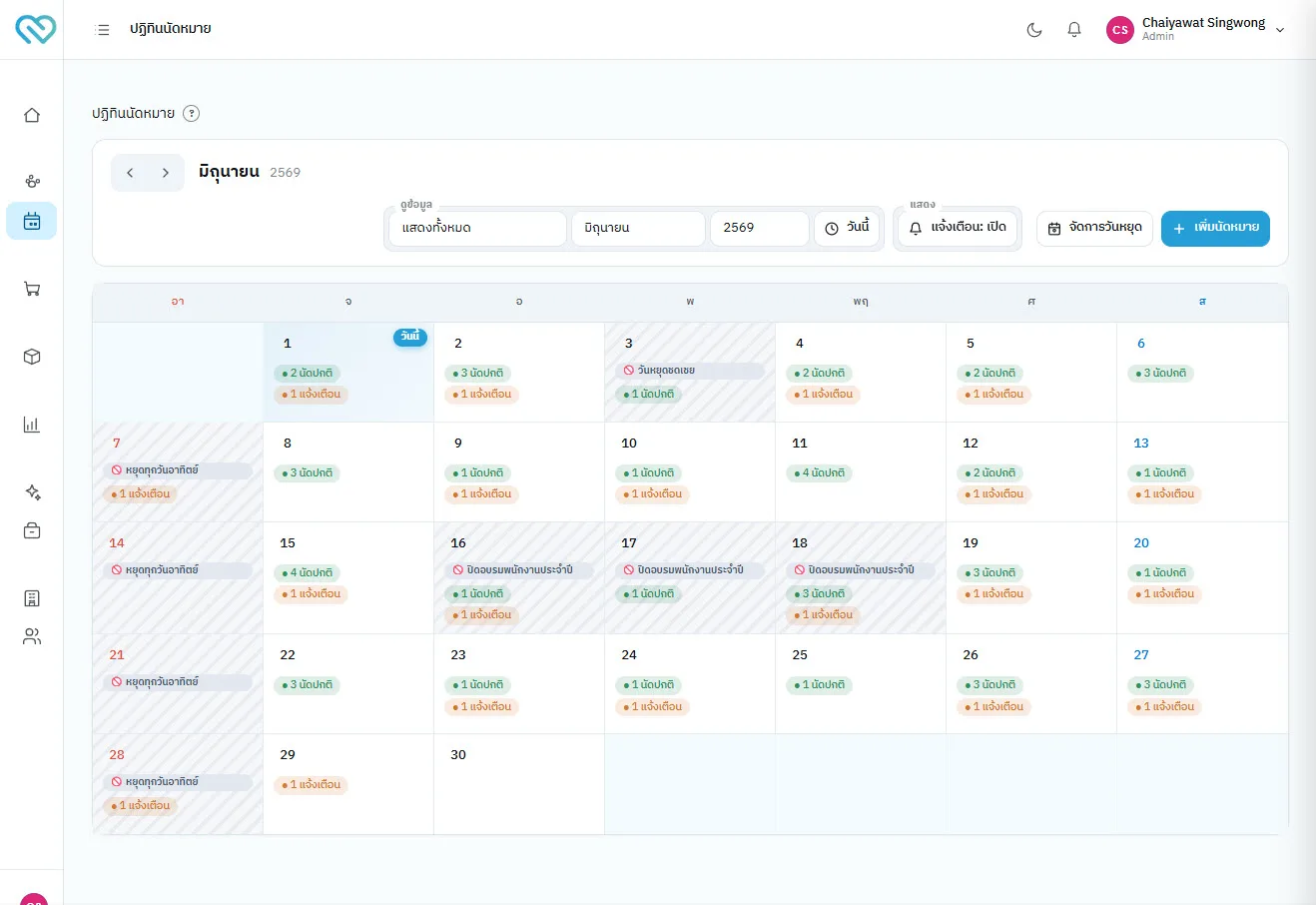Click the shopping cart sidebar icon
The height and width of the screenshot is (905, 1316).
tap(32, 289)
